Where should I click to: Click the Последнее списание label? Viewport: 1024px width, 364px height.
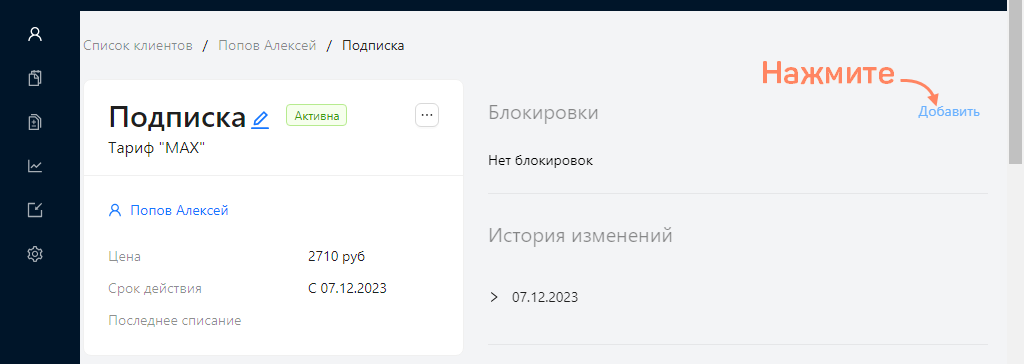[x=175, y=321]
